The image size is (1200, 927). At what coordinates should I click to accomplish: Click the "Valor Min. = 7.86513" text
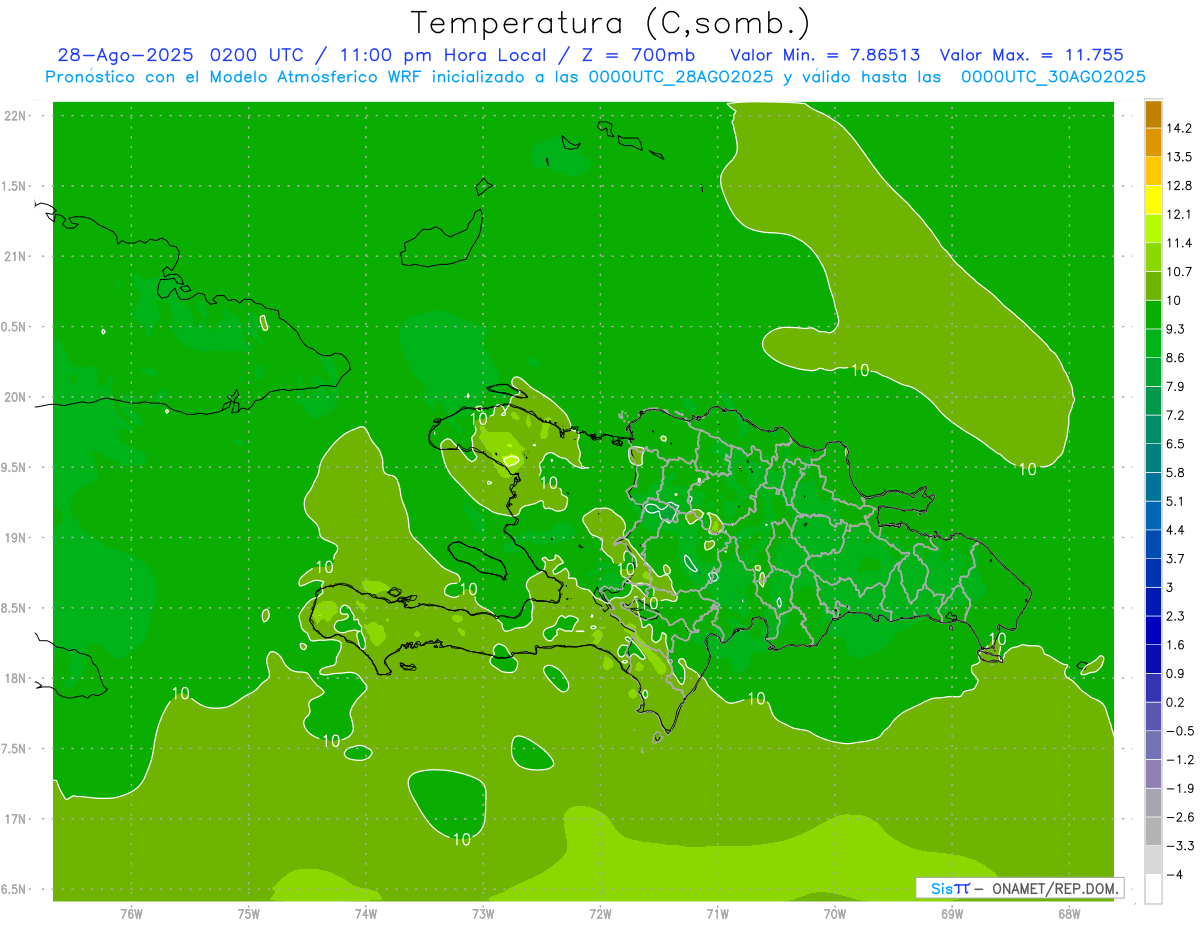(825, 55)
